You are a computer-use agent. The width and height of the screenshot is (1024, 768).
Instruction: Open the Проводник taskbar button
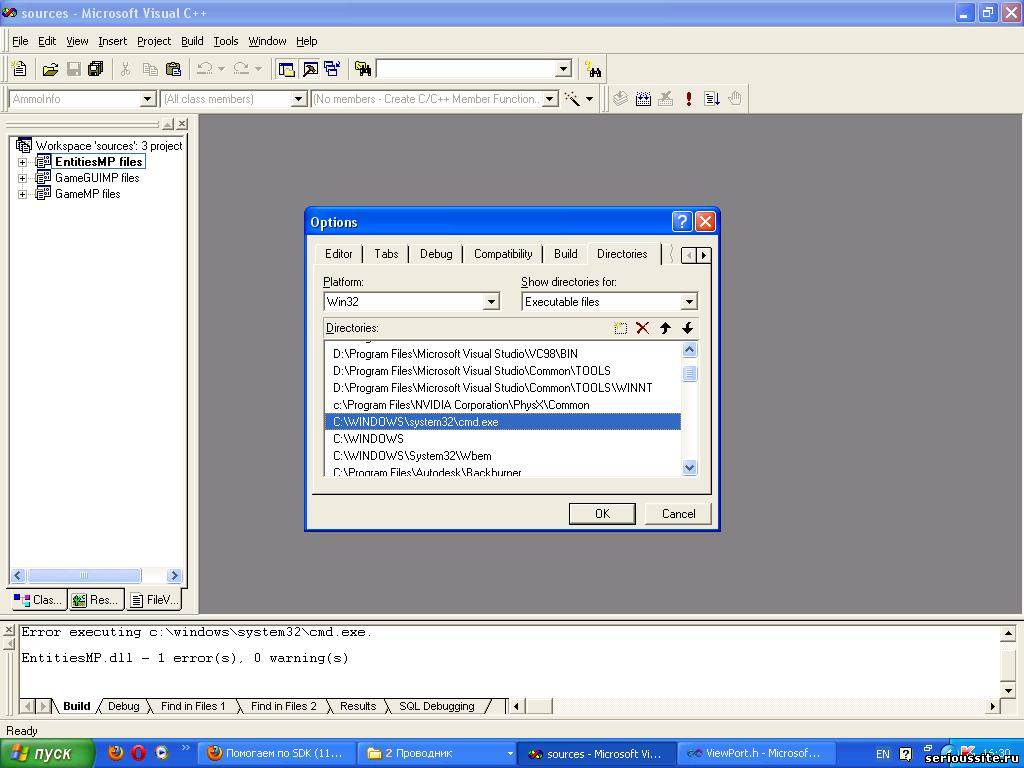point(436,754)
